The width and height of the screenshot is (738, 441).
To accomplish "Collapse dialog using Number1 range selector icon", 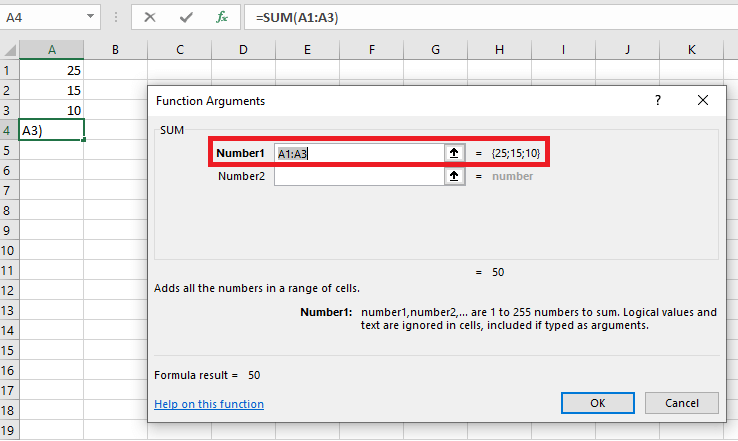I will (454, 153).
